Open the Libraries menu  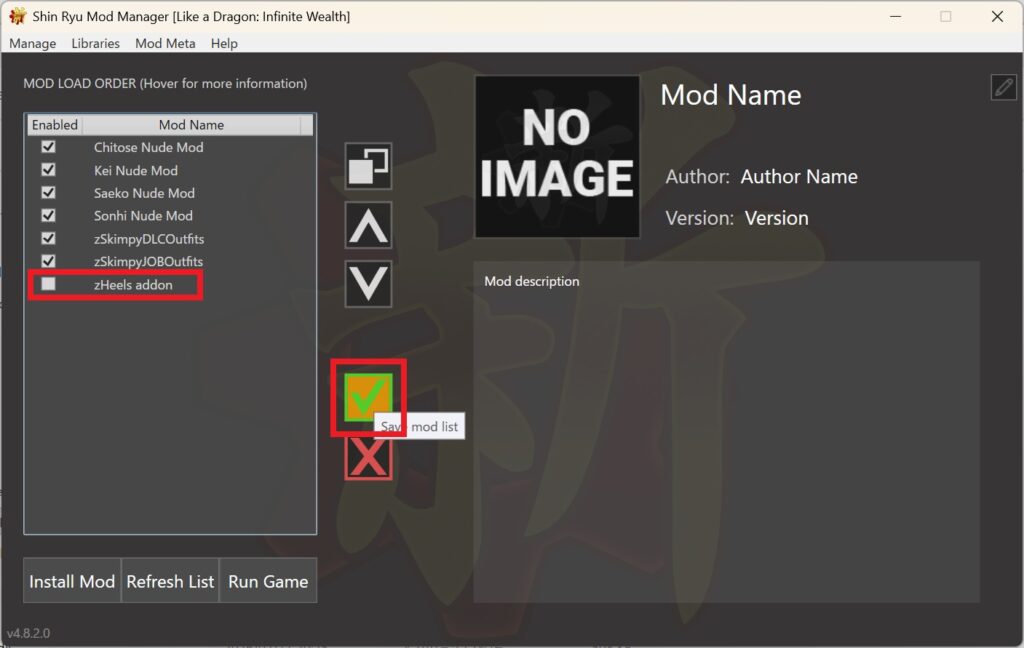pos(95,44)
